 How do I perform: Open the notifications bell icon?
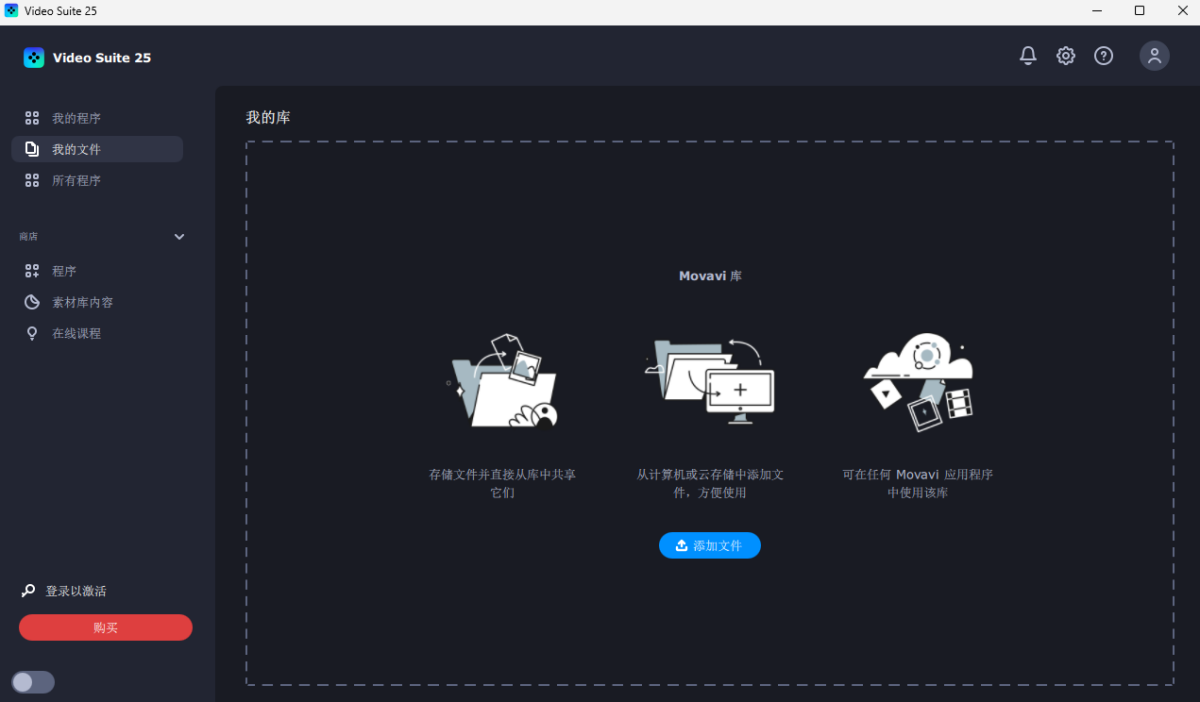tap(1028, 56)
